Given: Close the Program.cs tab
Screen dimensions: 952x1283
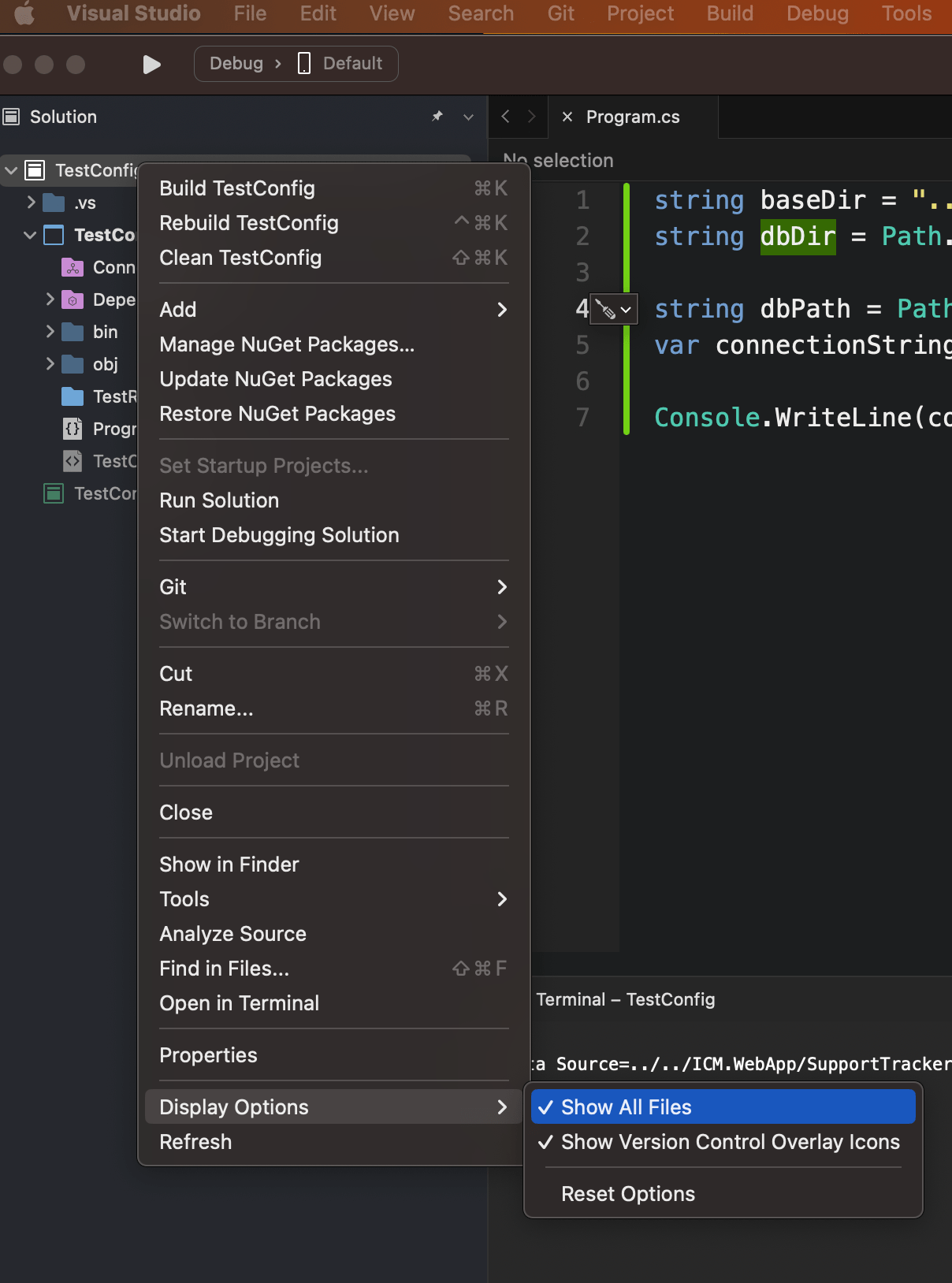Looking at the screenshot, I should [x=567, y=117].
